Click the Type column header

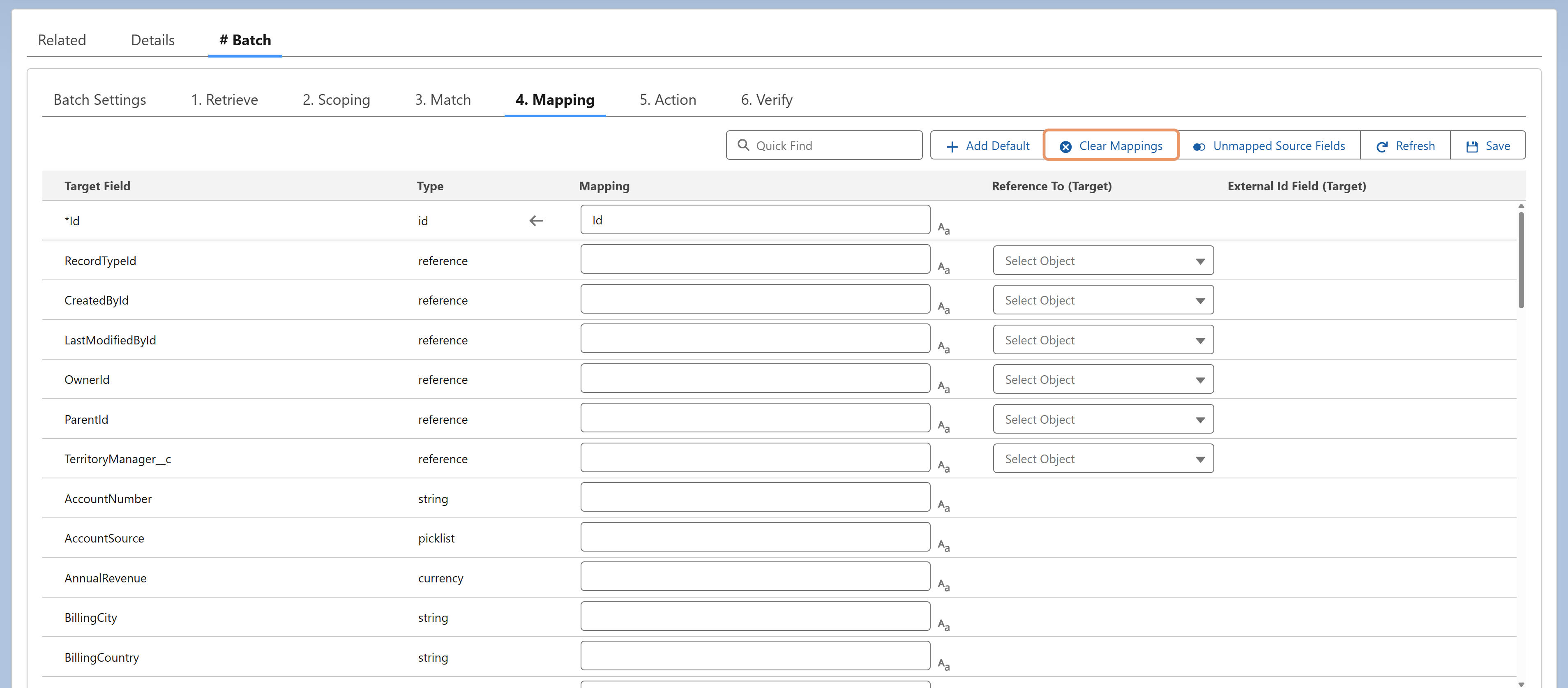430,186
